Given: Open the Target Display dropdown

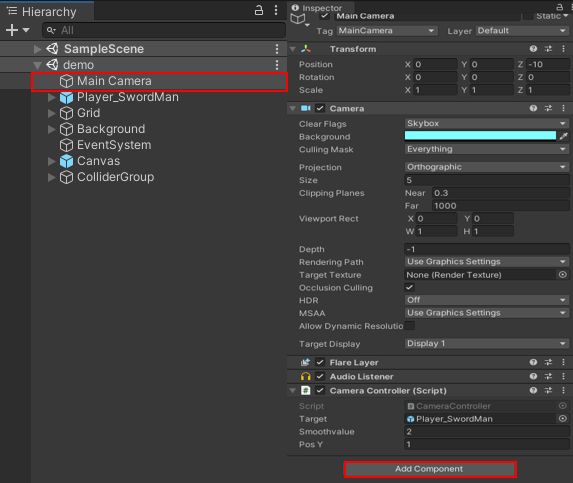Looking at the screenshot, I should coord(487,343).
